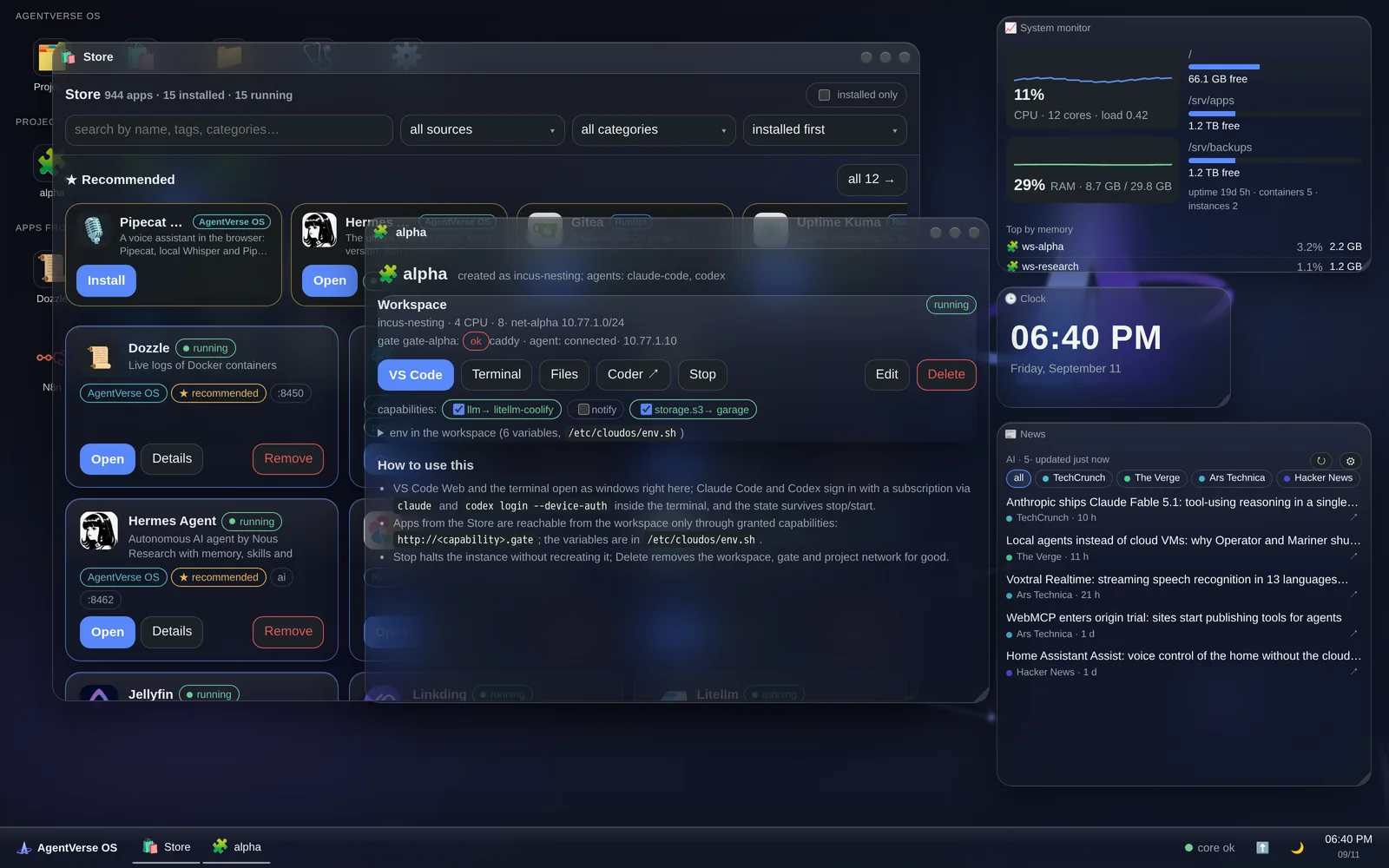Screen dimensions: 1389x868
Task: Open the installed first sort dropdown
Action: (x=825, y=130)
